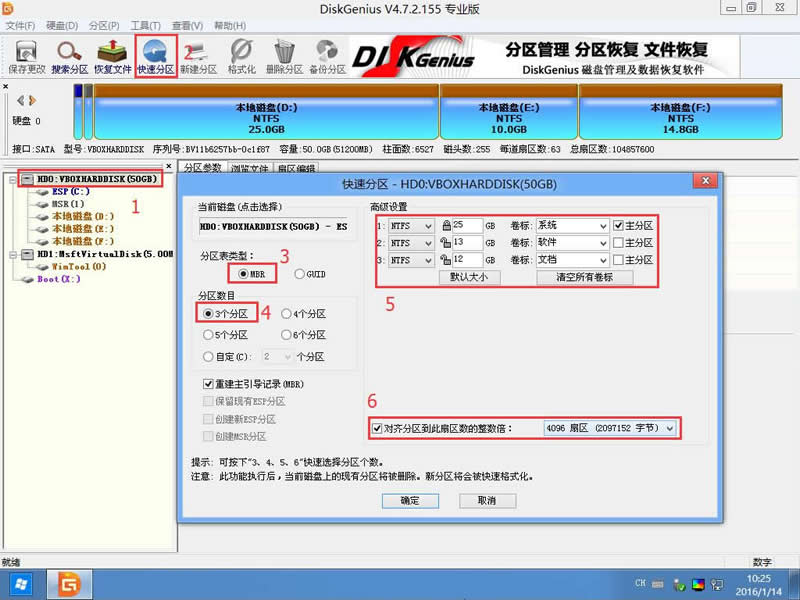Confirm partitioning with the 确定 button
The image size is (800, 600).
(x=410, y=500)
